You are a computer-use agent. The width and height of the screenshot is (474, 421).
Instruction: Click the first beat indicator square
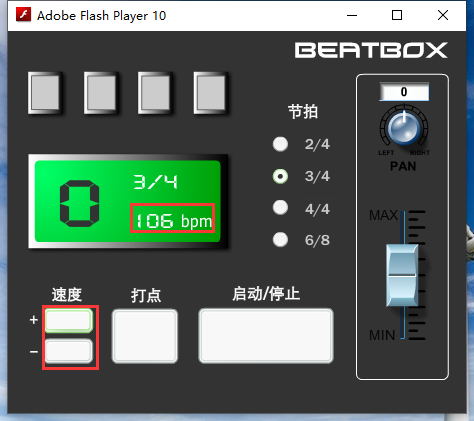pos(45,93)
